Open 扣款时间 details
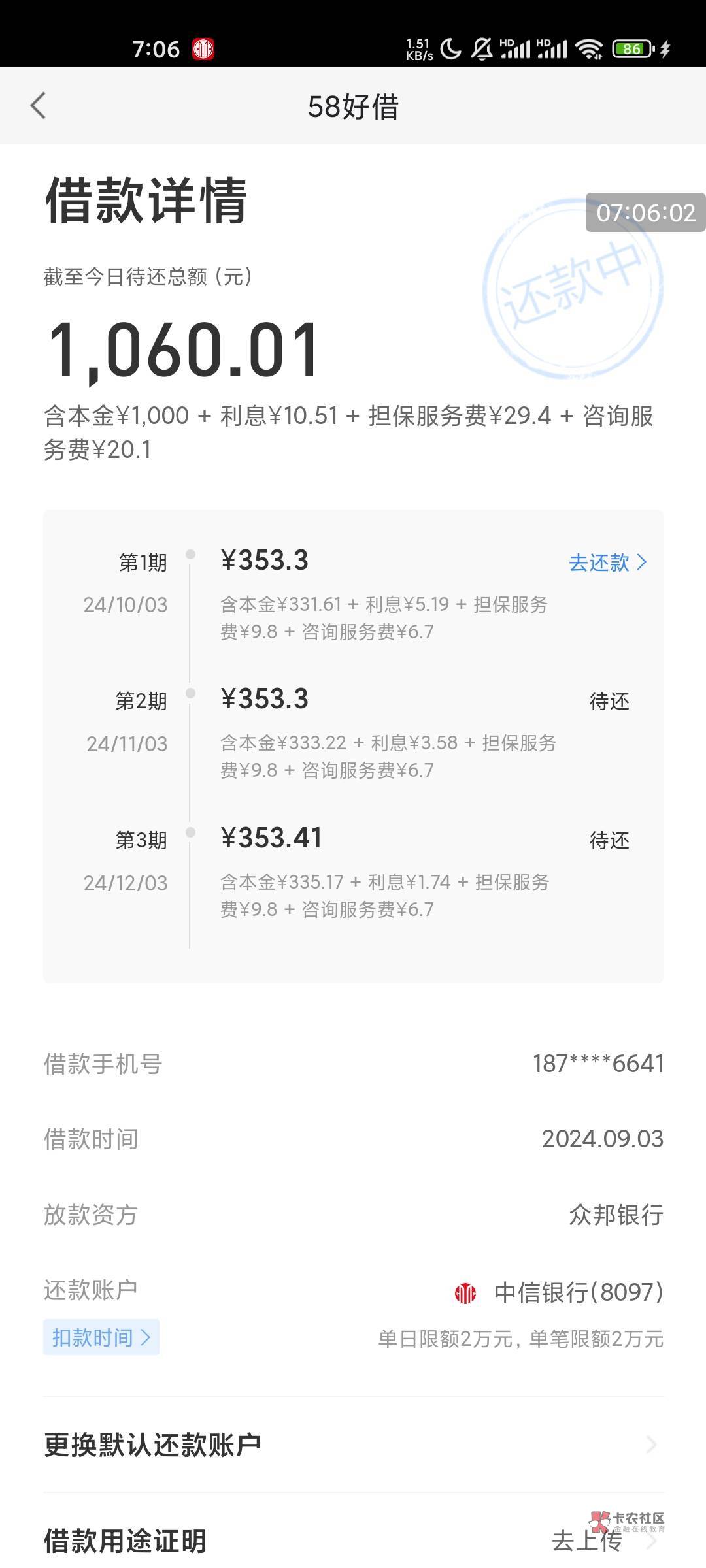Screen dimensions: 706x1568 coord(101,1337)
